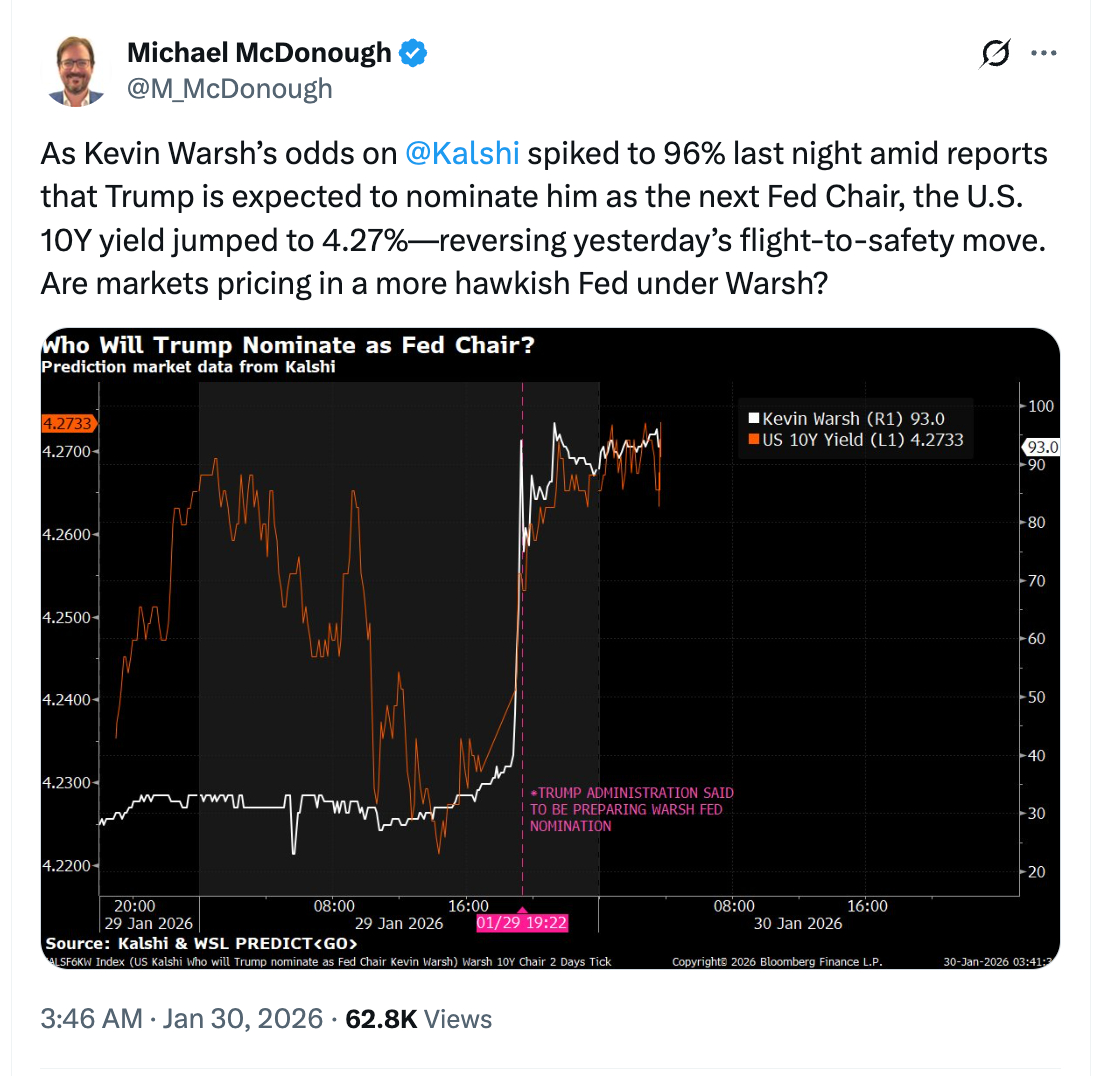The width and height of the screenshot is (1094, 1076).
Task: Click the chart title about Fed Chair
Action: (x=288, y=346)
